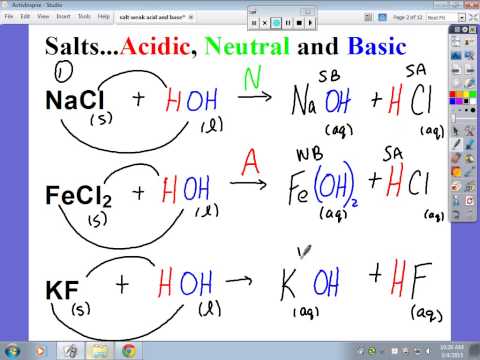Open the Best Fit zoom dropdown
Screen dimensions: 480x360
tap(461, 18)
